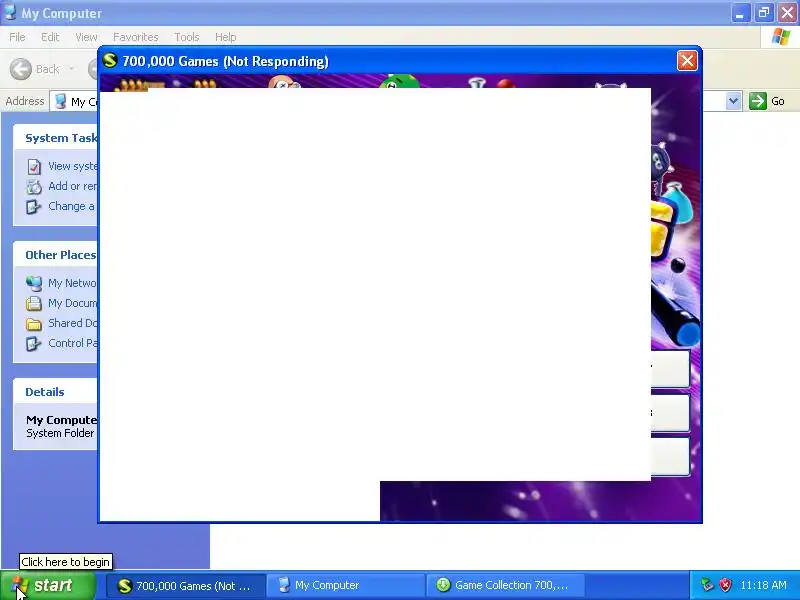
Task: Open the Help menu in My Computer
Action: point(226,37)
